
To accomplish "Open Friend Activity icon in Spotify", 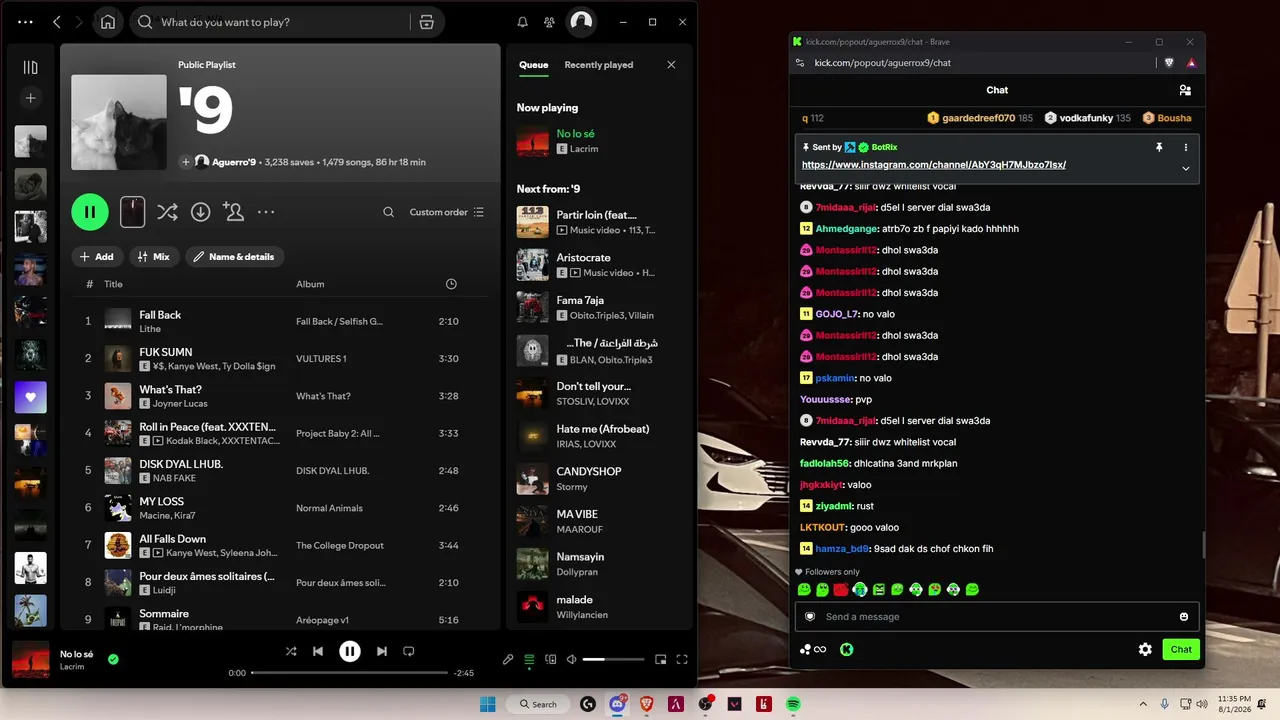I will (549, 22).
